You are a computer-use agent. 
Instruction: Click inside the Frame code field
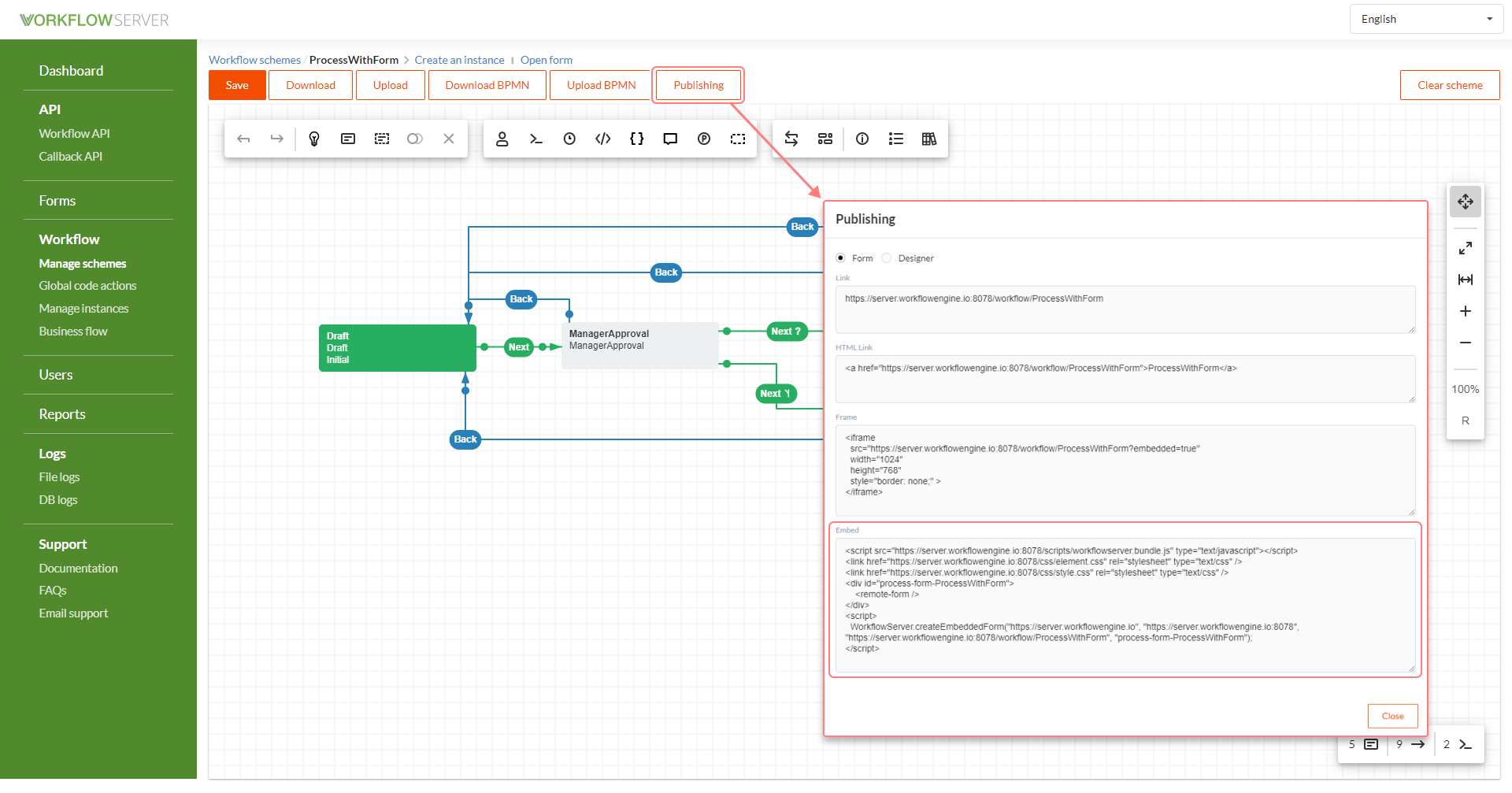[1125, 470]
